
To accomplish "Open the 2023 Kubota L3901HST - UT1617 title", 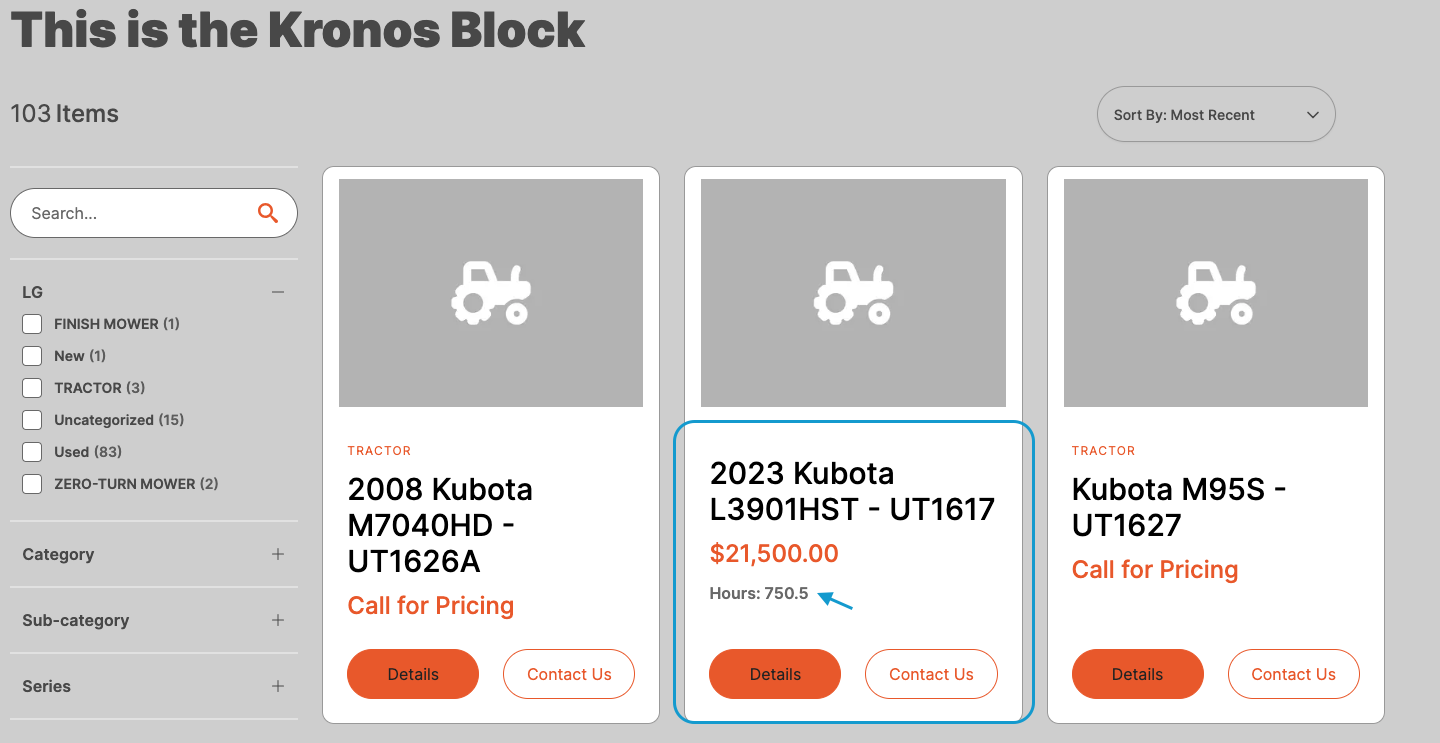I will [852, 491].
